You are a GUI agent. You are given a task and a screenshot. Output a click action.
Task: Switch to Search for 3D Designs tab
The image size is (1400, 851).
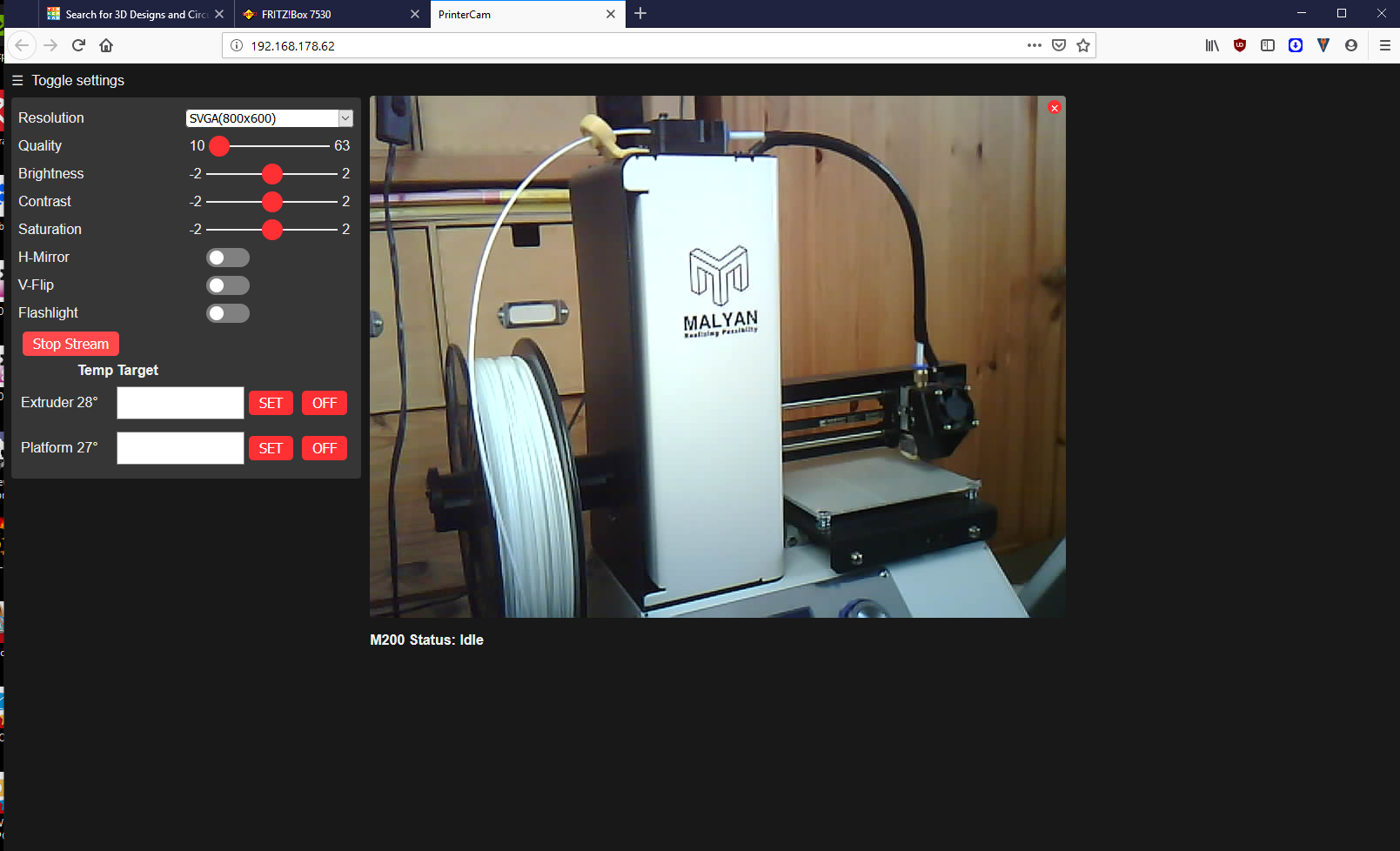point(131,15)
